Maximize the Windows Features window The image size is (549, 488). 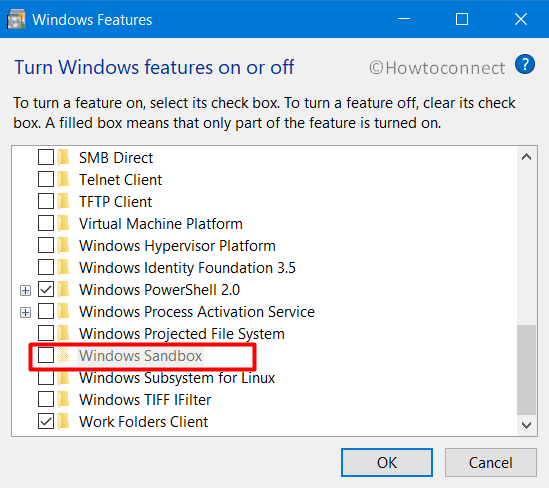tap(462, 19)
